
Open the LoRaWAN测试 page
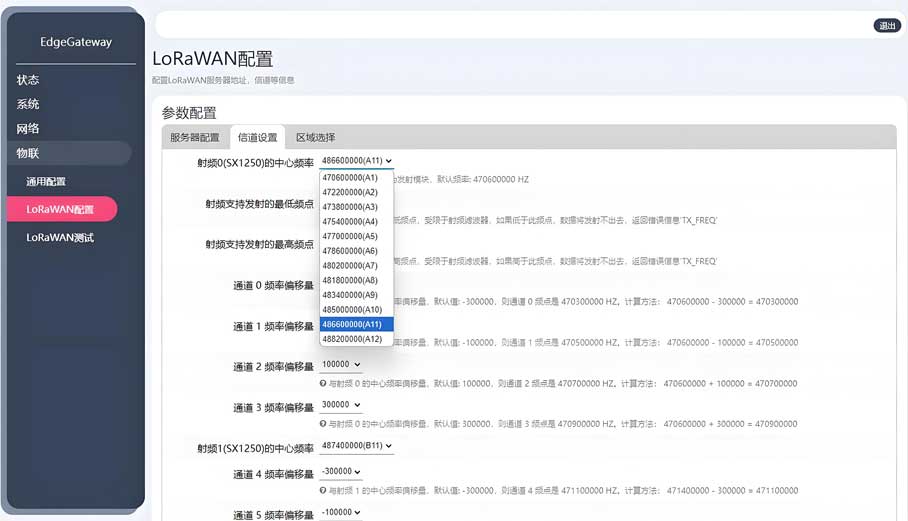(x=60, y=238)
